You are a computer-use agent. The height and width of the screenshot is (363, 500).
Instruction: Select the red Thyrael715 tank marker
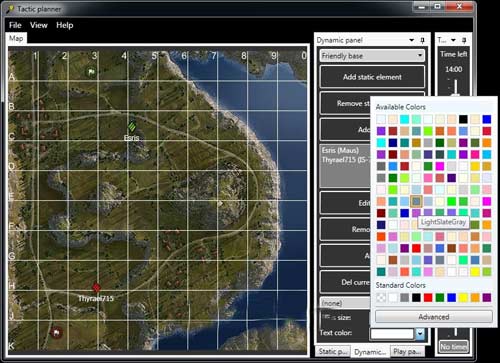coord(96,287)
